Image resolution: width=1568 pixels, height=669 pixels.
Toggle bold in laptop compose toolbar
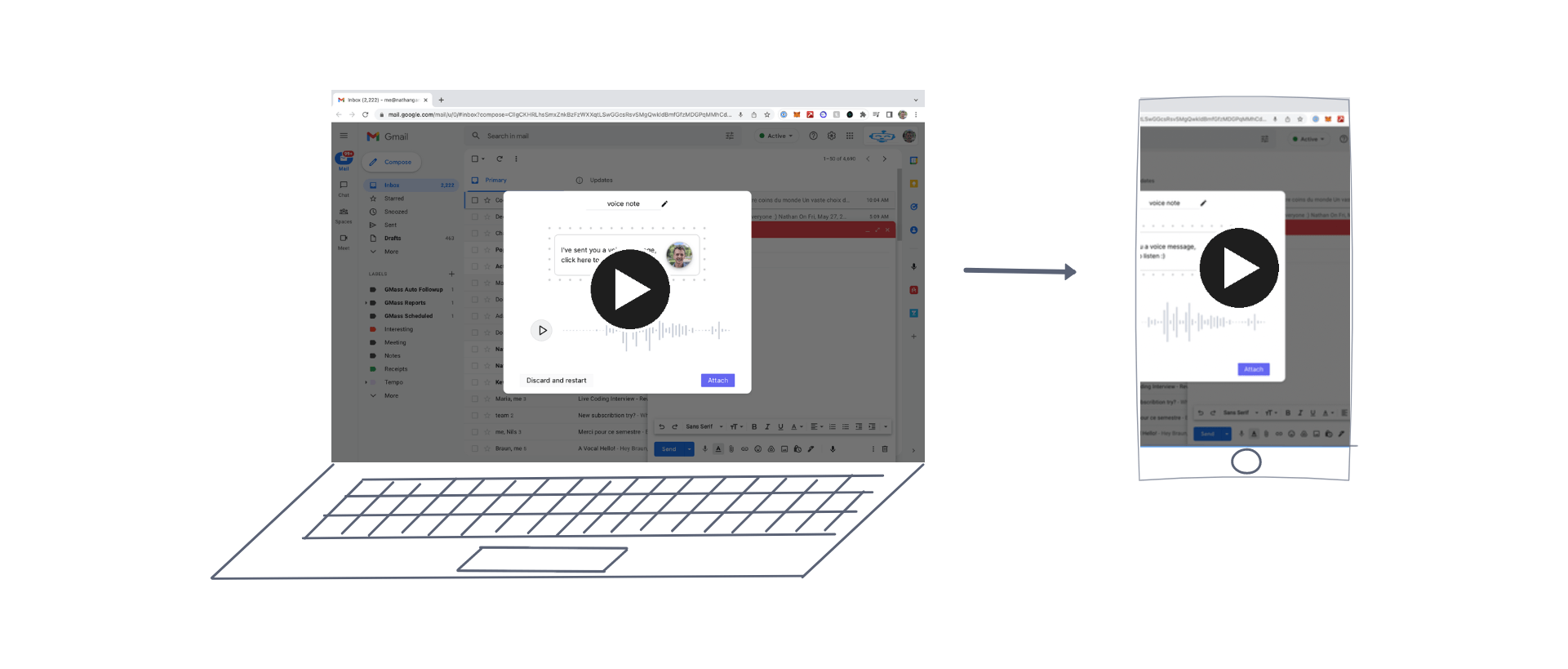754,426
